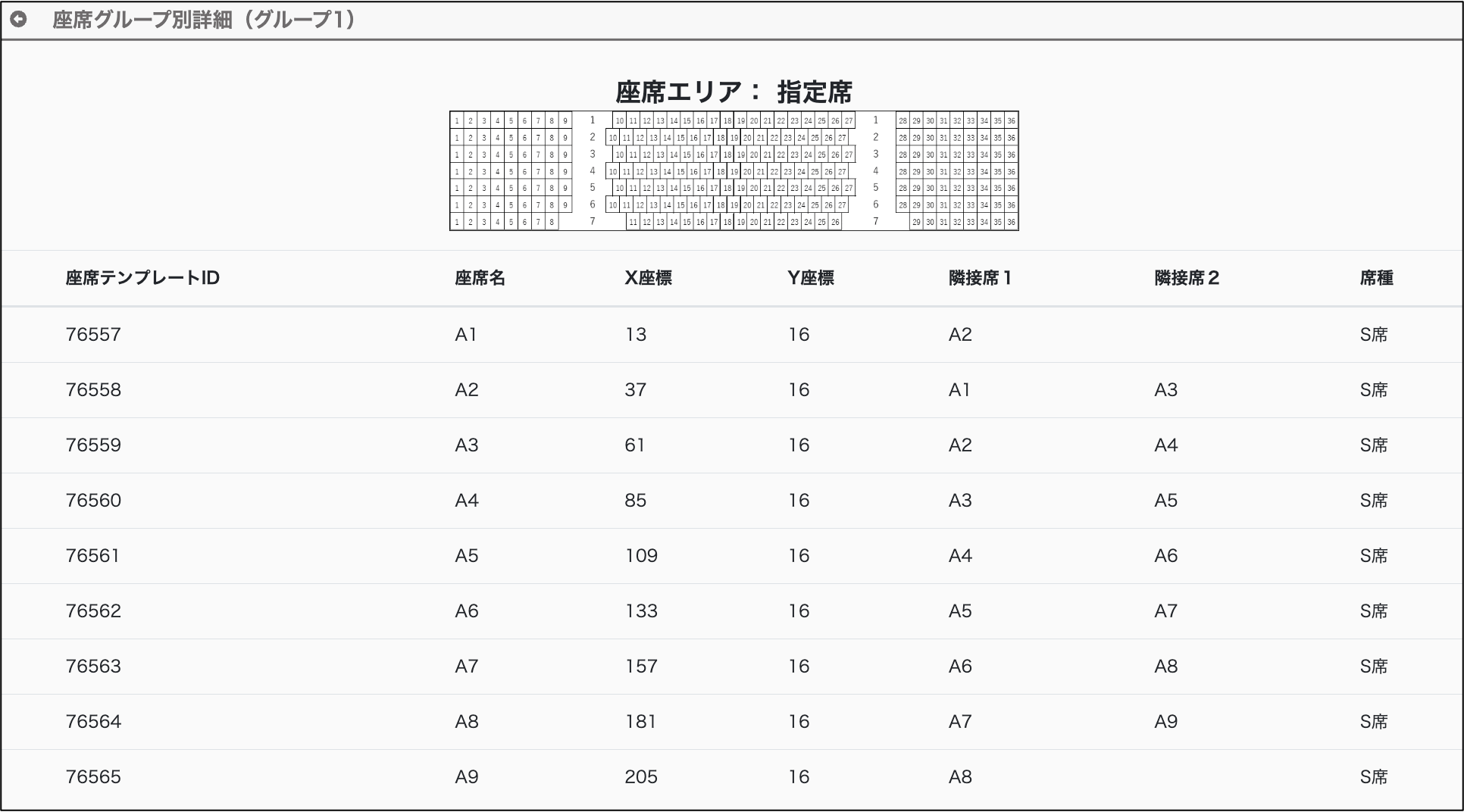Click the 隣接席１ column header
1464x812 pixels.
pos(981,278)
